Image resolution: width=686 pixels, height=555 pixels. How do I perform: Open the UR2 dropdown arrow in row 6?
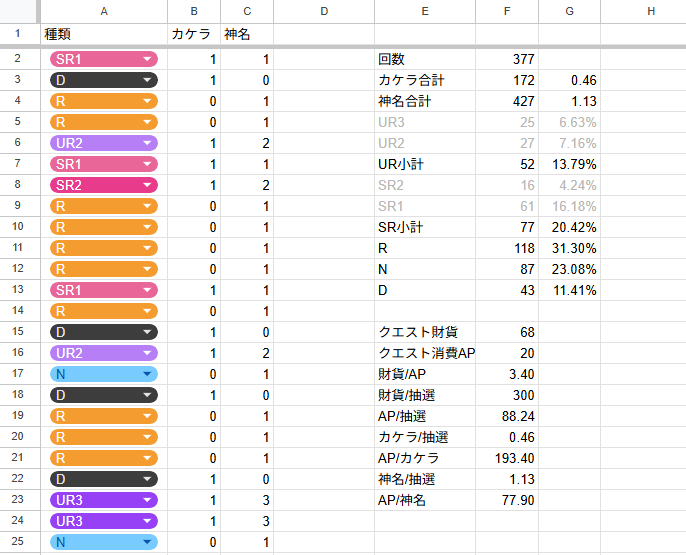(148, 143)
